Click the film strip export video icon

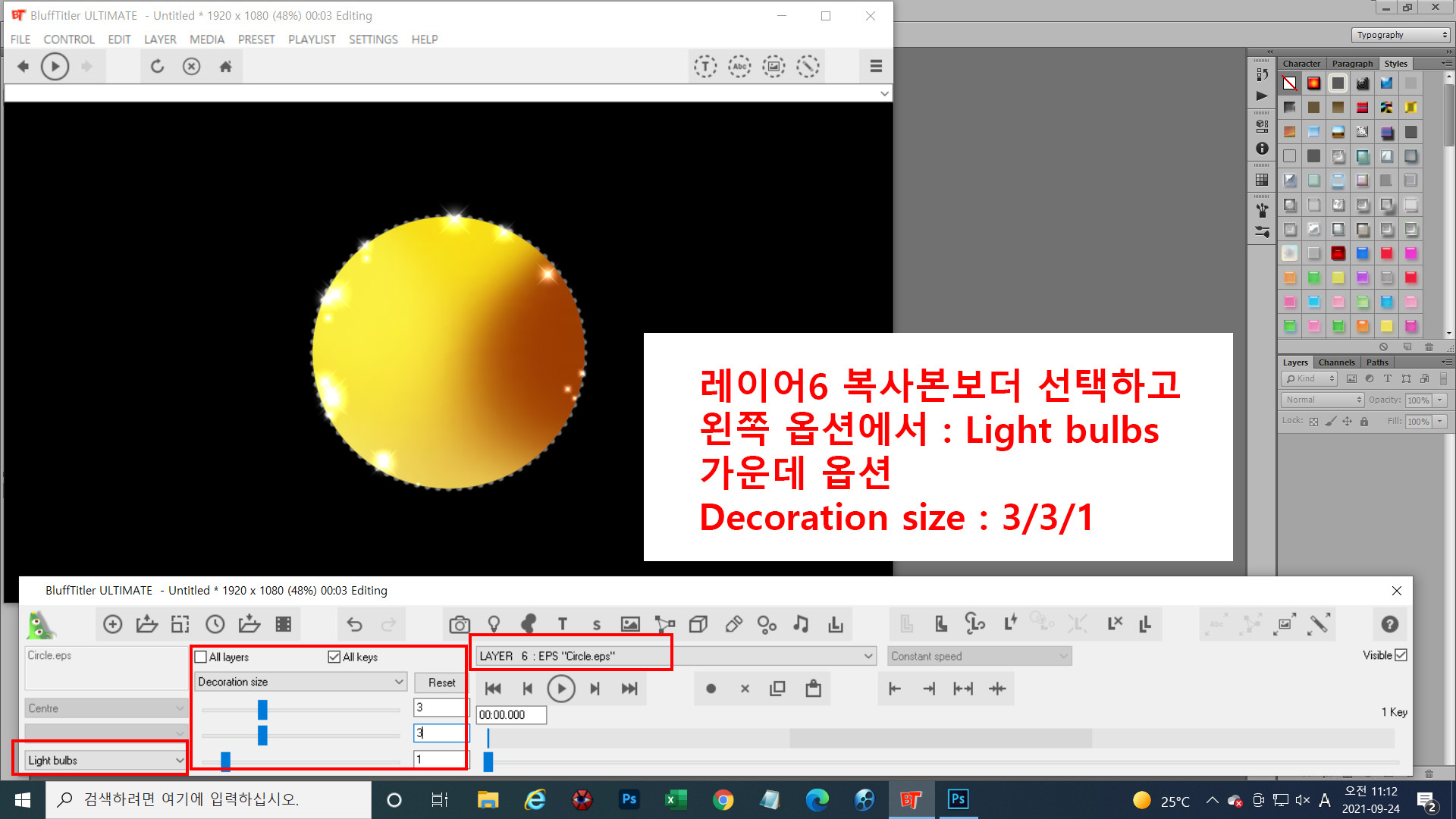pos(284,624)
